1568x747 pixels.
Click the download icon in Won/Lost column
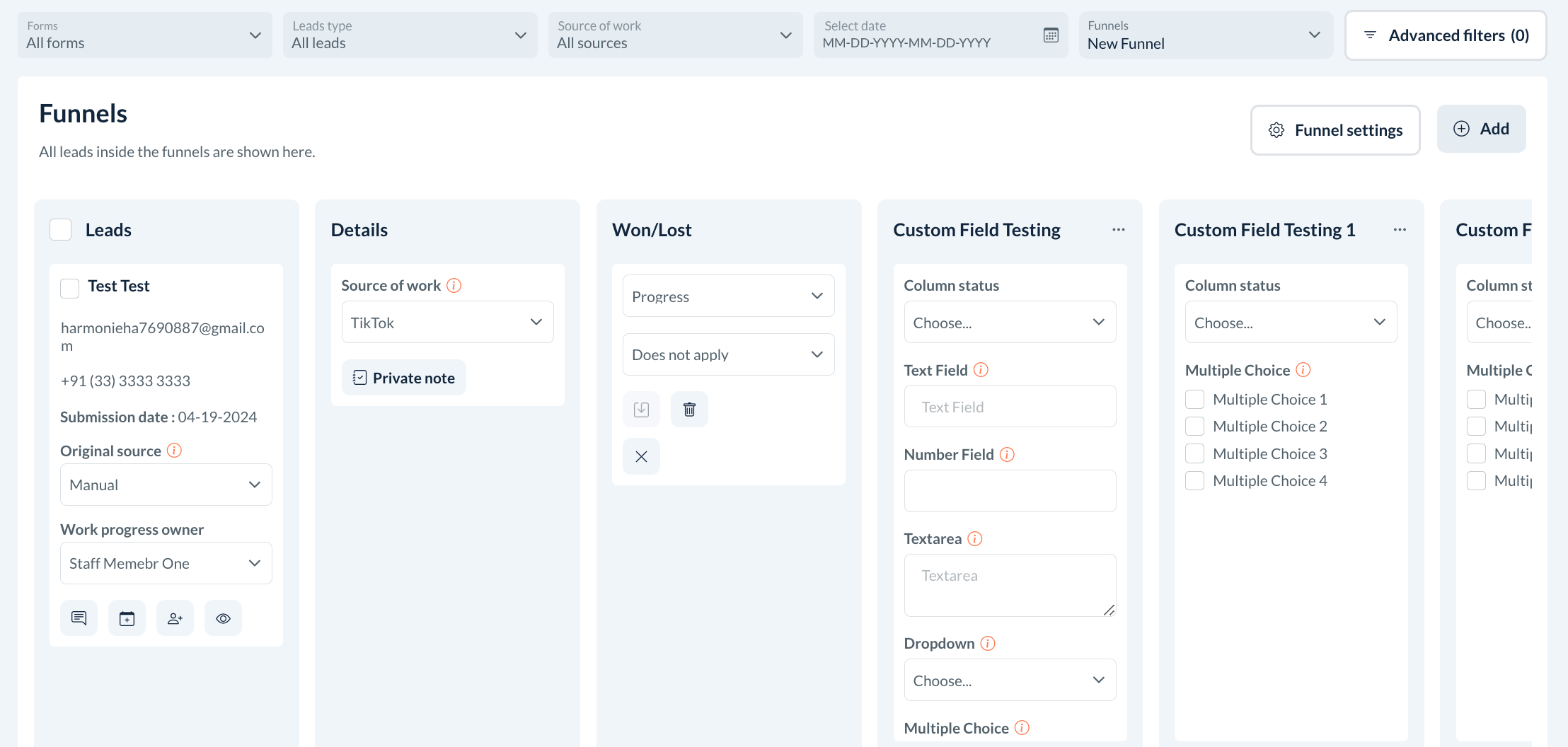641,409
